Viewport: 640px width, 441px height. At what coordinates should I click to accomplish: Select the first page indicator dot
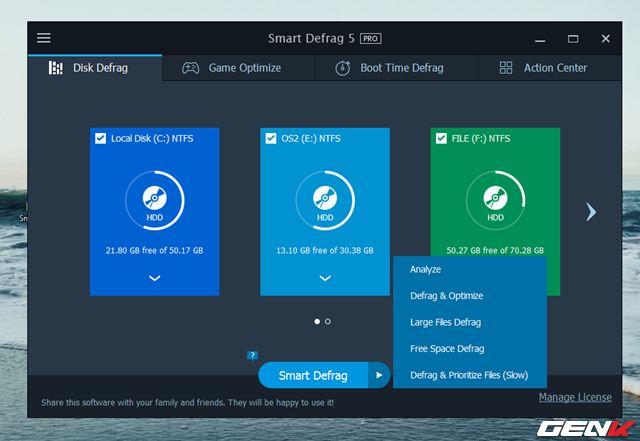click(317, 322)
